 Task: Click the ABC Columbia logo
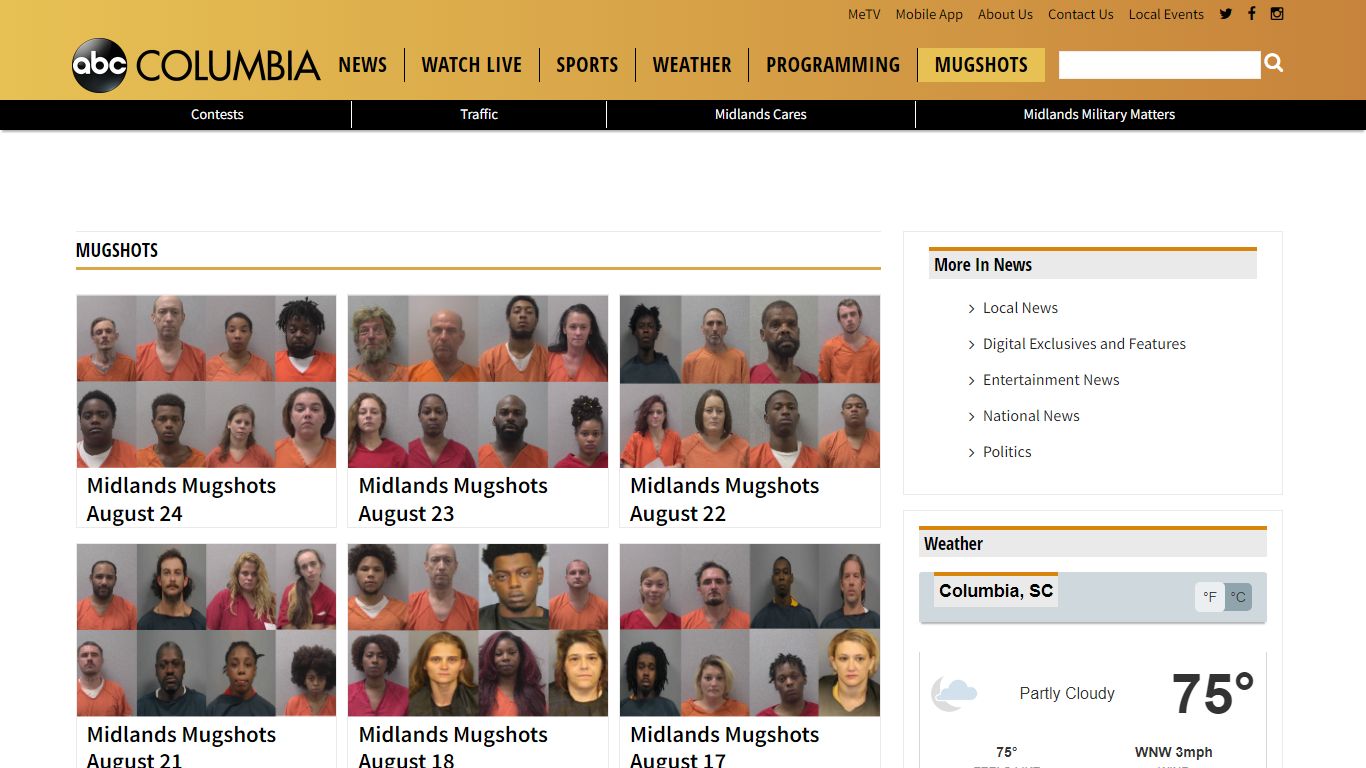pyautogui.click(x=197, y=65)
